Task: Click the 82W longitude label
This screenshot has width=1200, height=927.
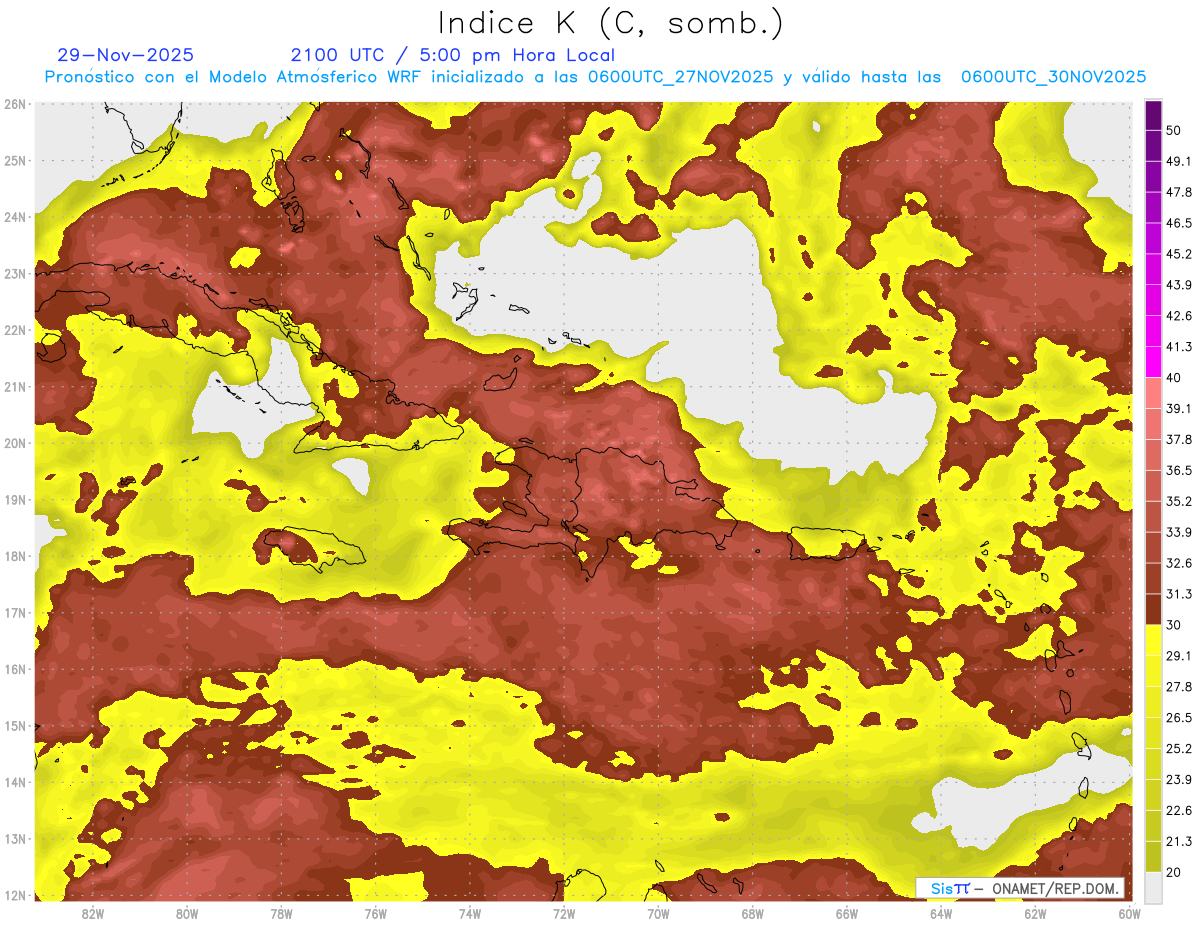Action: (93, 913)
